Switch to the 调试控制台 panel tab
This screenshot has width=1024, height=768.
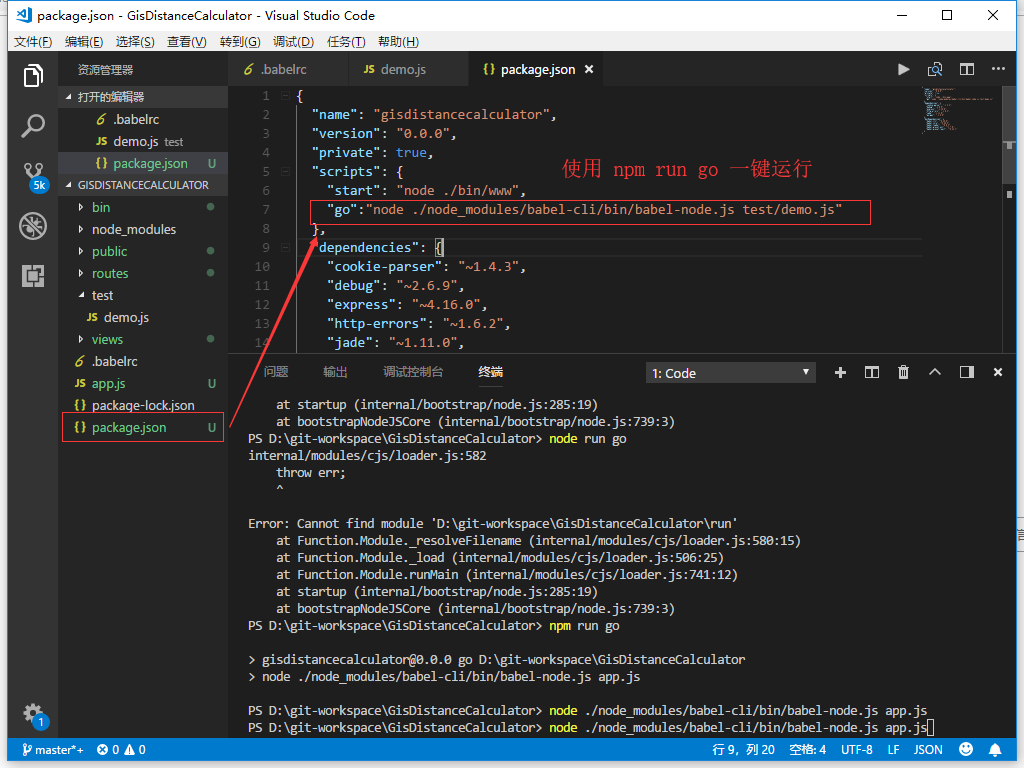coord(413,372)
